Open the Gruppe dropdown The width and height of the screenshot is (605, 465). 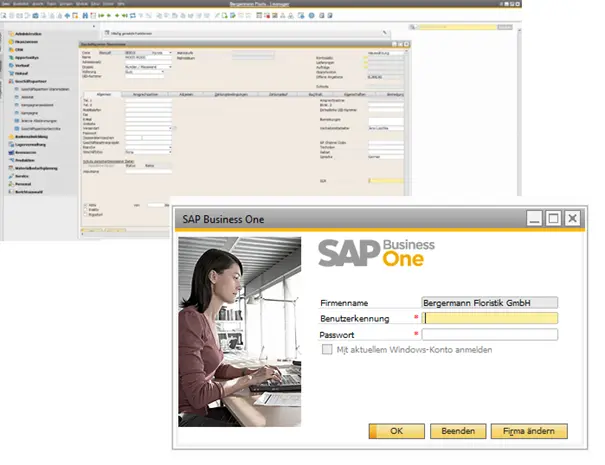pos(170,67)
